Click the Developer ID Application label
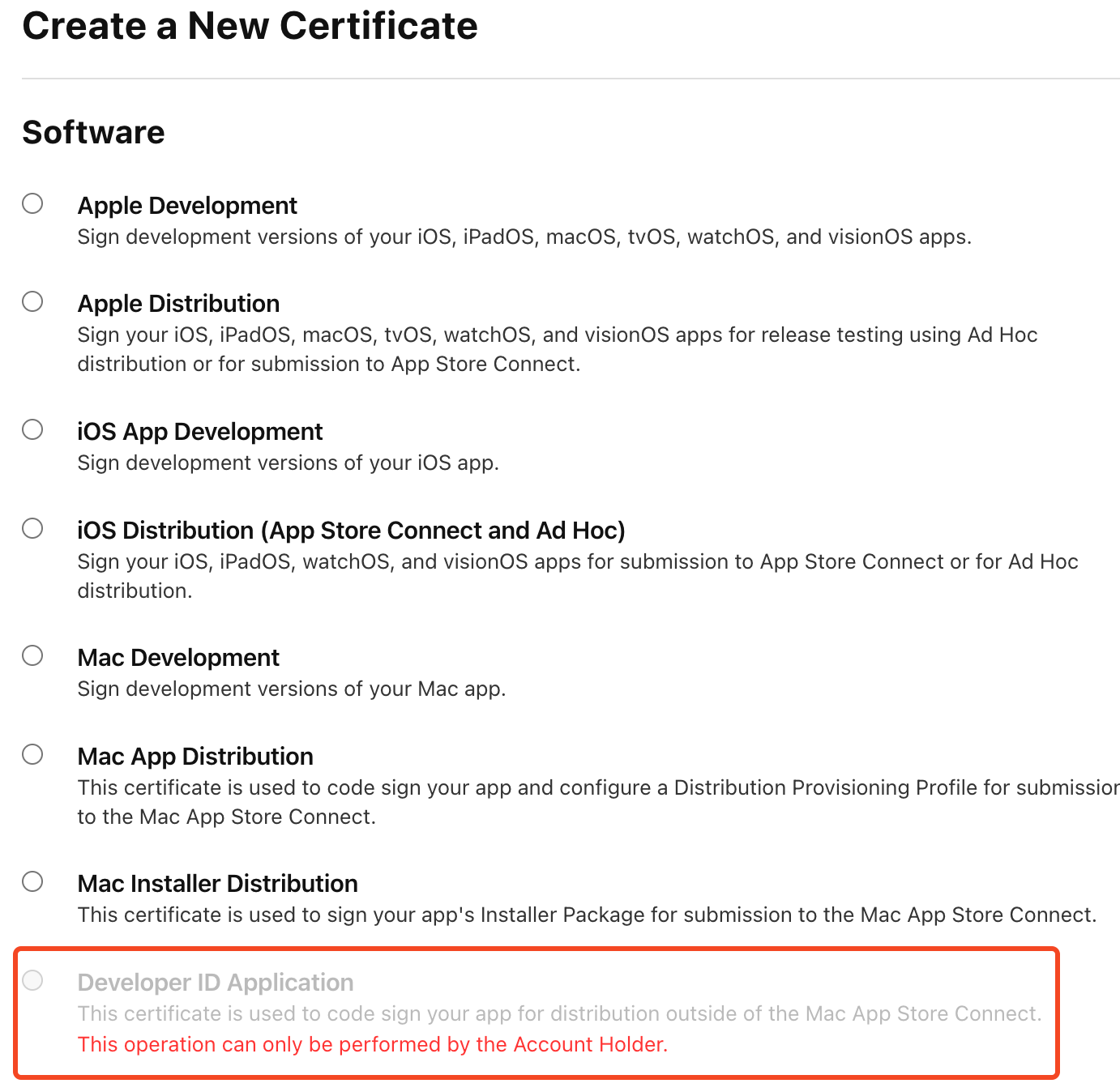1120x1092 pixels. tap(216, 983)
